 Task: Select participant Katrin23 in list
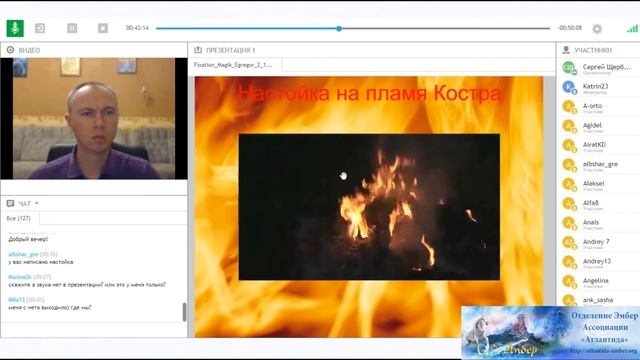click(598, 87)
